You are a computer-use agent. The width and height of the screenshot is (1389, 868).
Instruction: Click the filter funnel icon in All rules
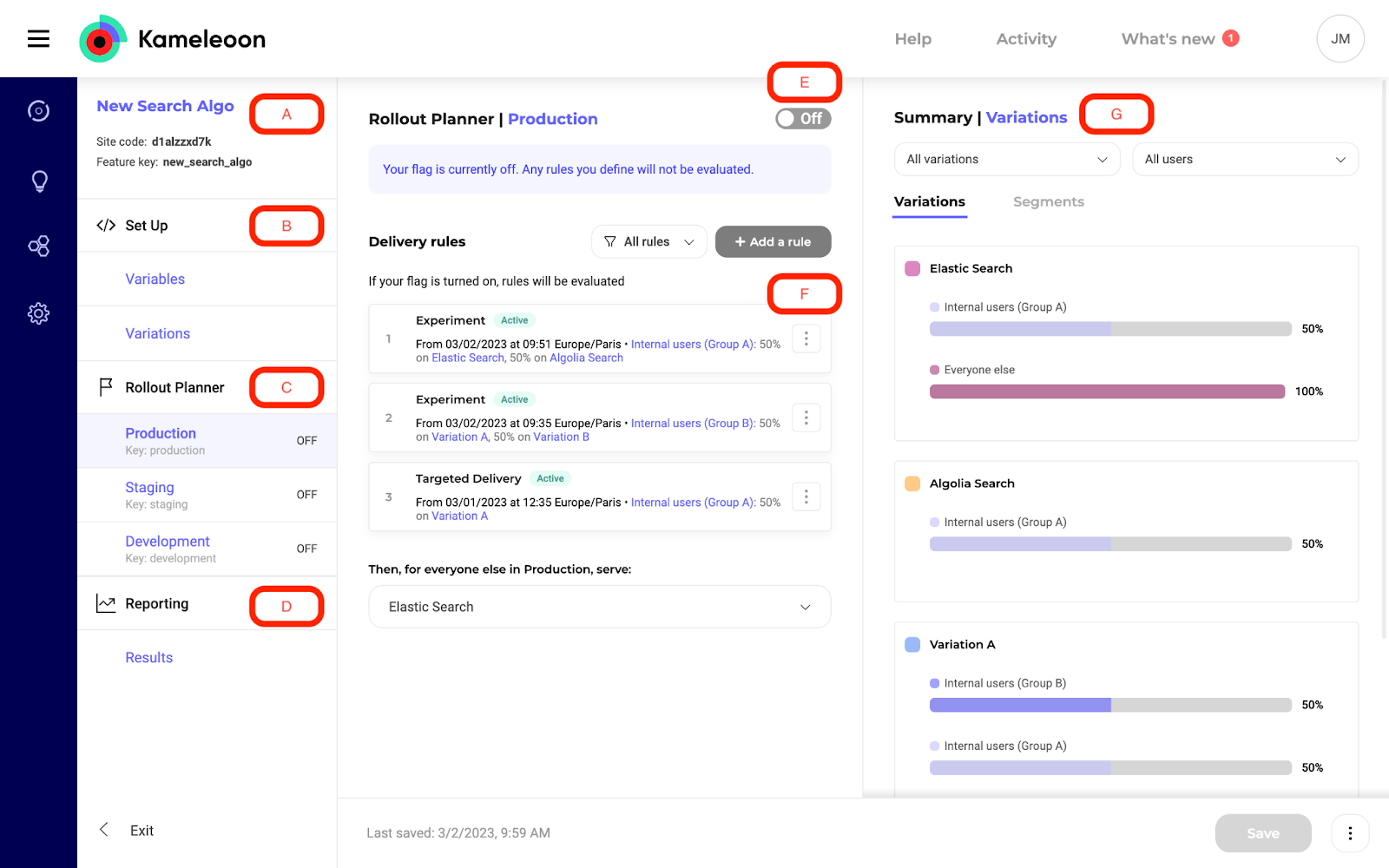point(610,242)
